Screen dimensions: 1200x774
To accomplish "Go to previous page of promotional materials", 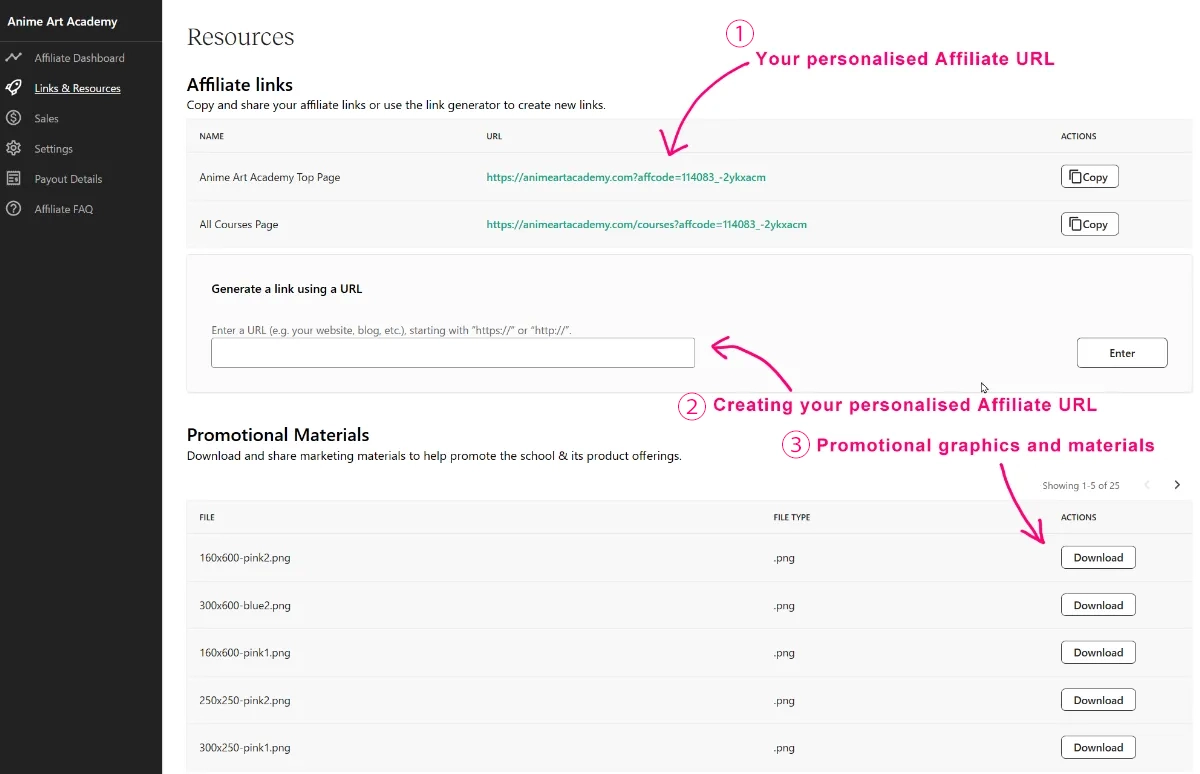I will (x=1147, y=485).
